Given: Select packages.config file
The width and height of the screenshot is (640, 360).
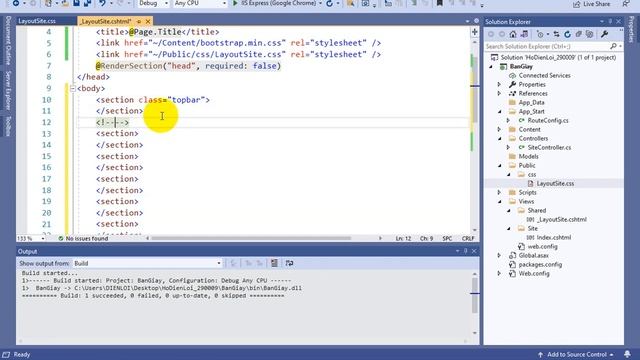Looking at the screenshot, I should [540, 264].
